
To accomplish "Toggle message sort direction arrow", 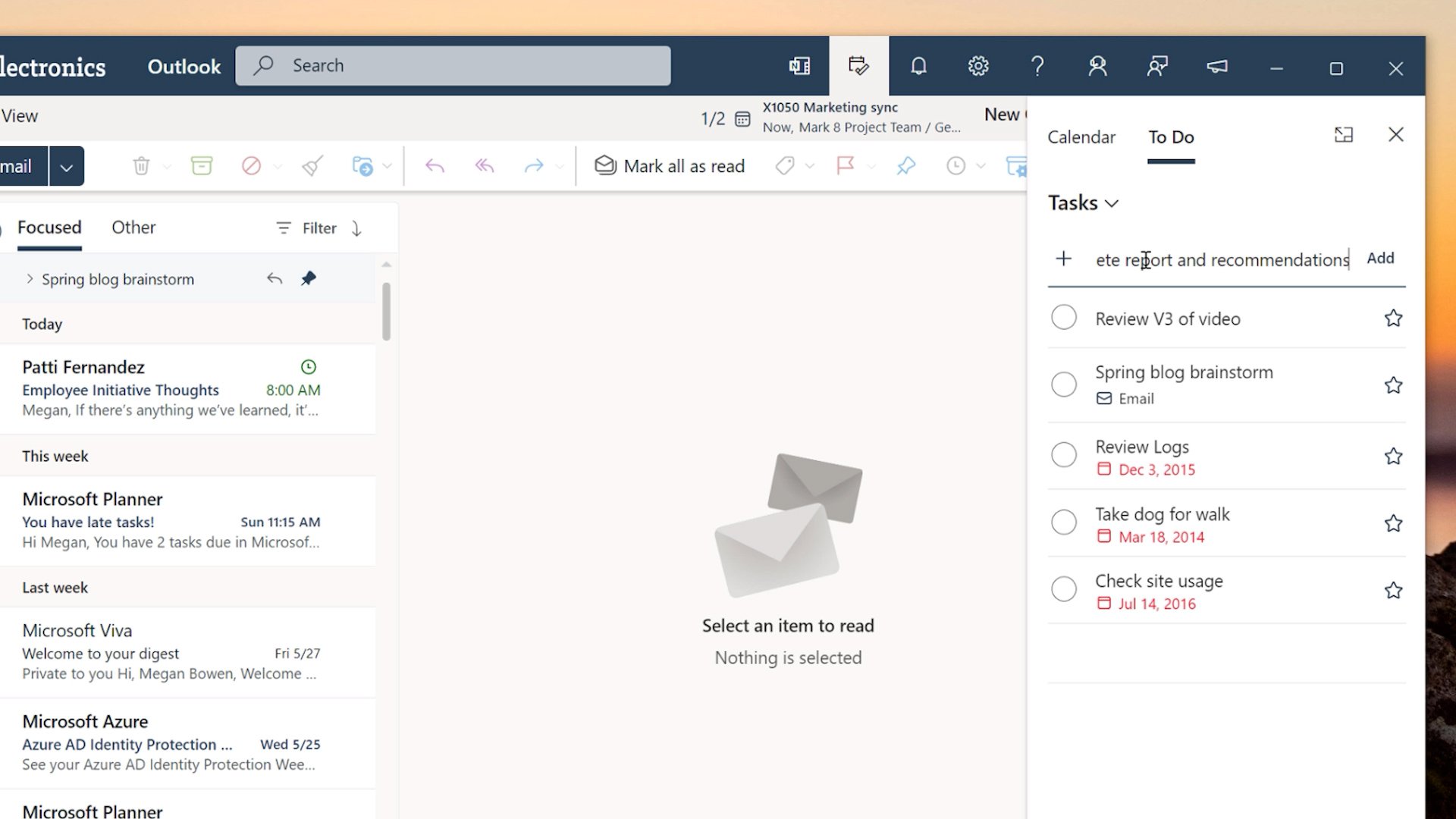I will coord(356,228).
